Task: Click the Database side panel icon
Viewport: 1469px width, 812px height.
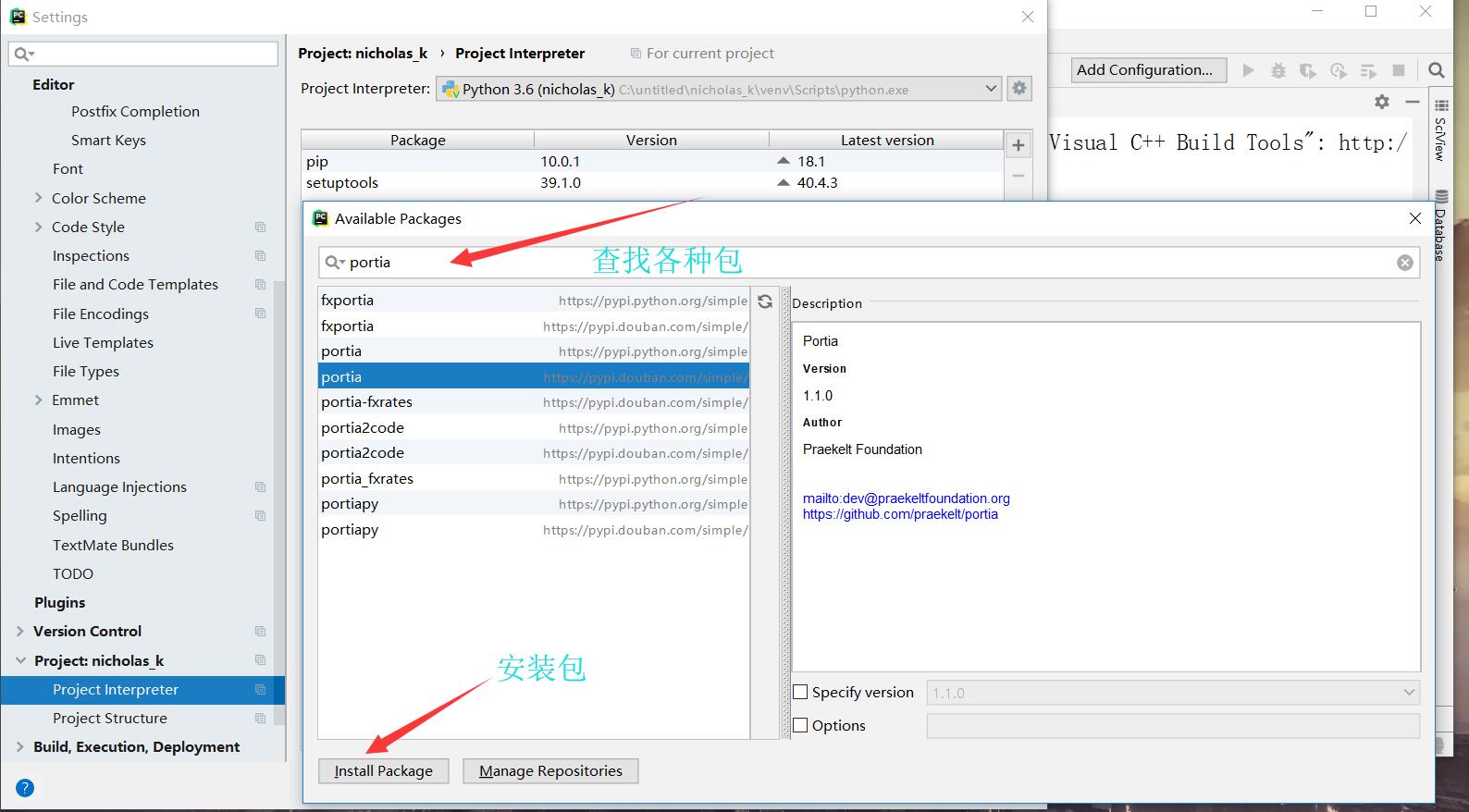Action: pyautogui.click(x=1440, y=225)
